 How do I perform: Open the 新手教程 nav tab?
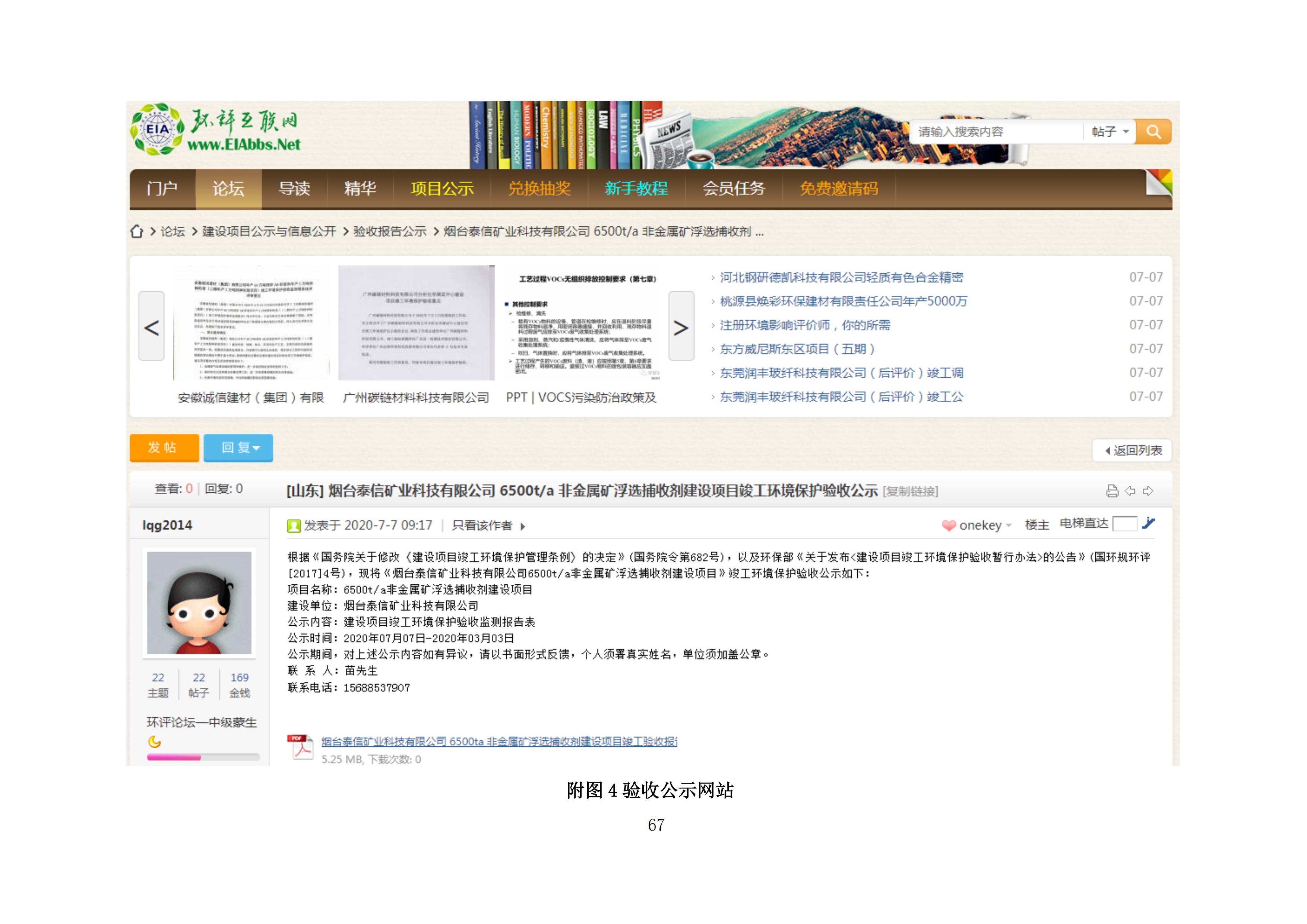tap(636, 188)
